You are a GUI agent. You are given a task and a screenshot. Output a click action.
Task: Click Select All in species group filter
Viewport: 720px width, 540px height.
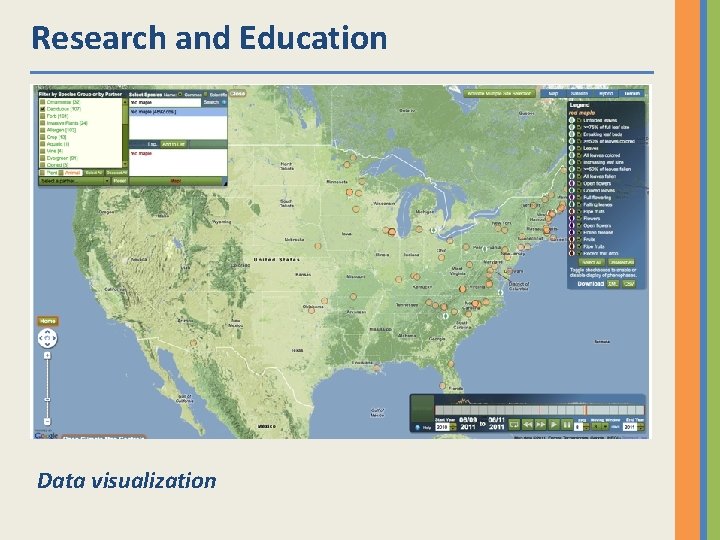(x=94, y=173)
